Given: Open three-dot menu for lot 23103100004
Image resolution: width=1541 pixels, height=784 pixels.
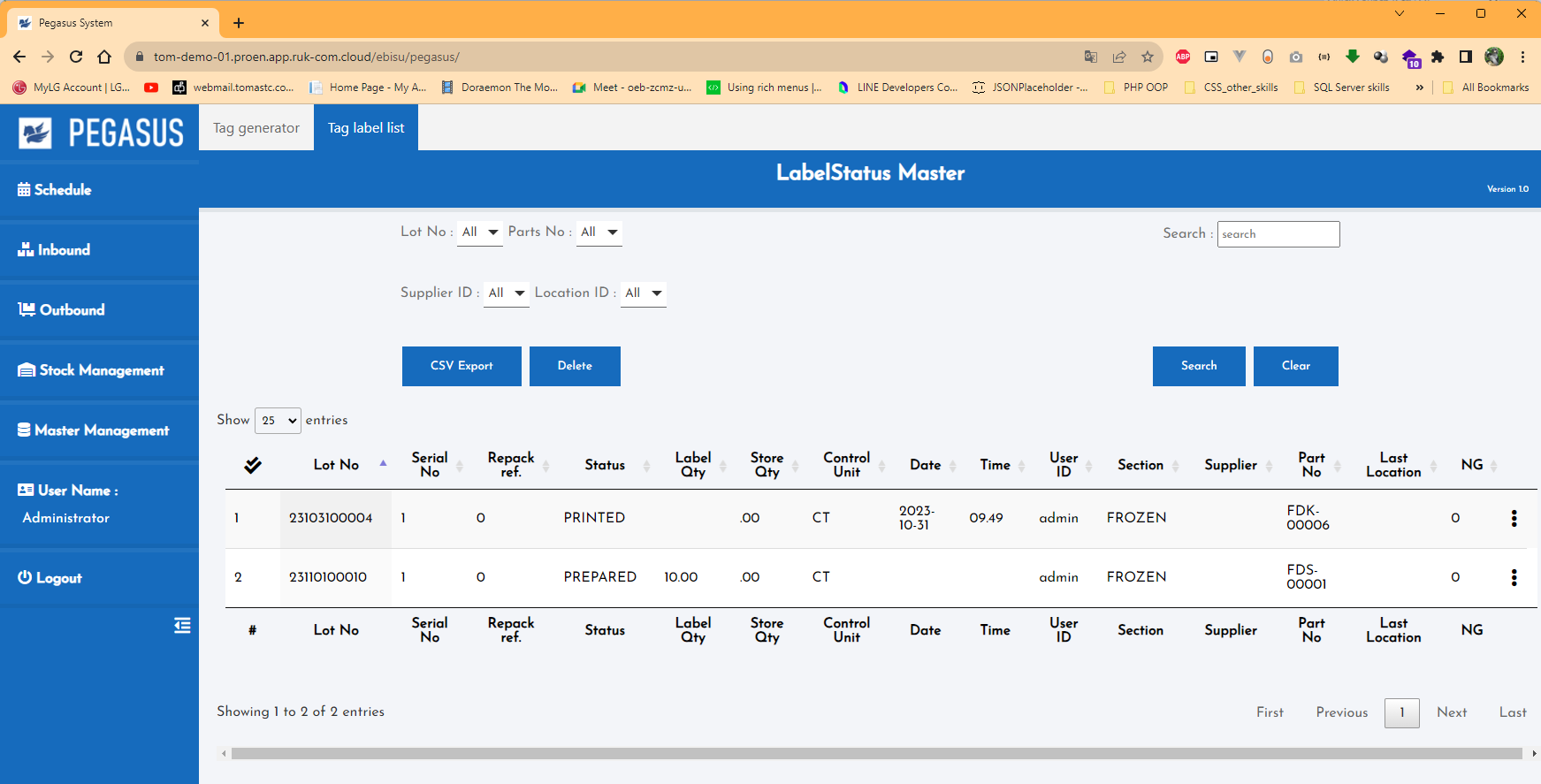Looking at the screenshot, I should pyautogui.click(x=1514, y=519).
